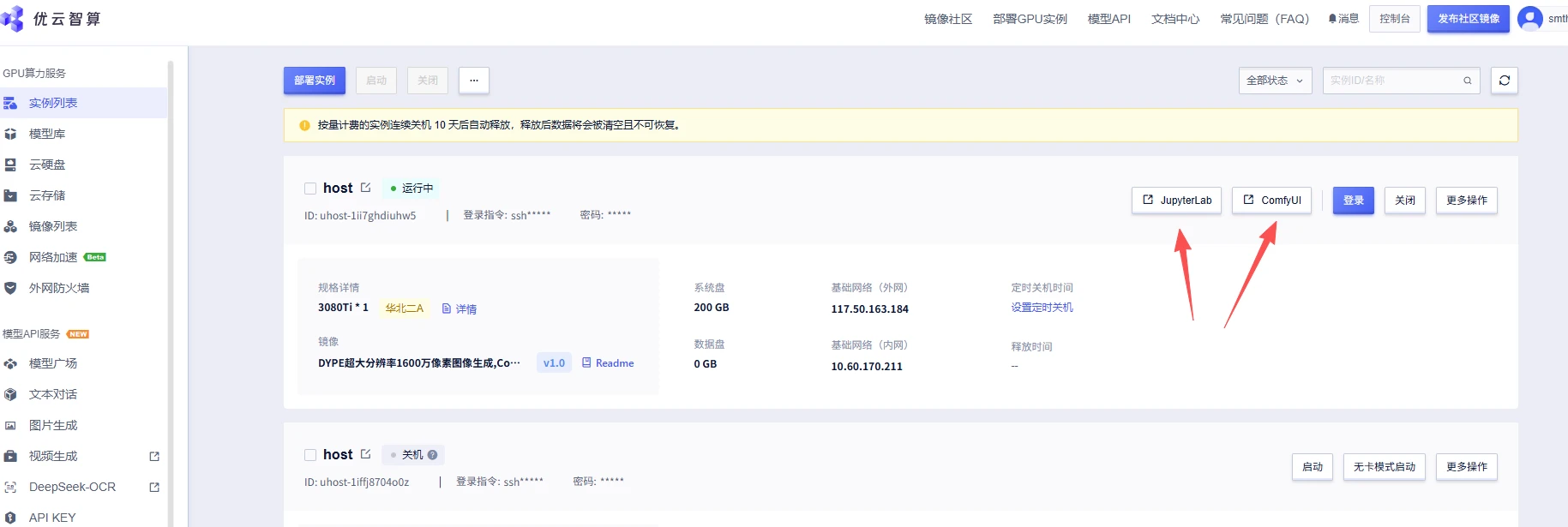Go to 镜像社区 in the top navigation
1568x527 pixels.
[x=947, y=19]
